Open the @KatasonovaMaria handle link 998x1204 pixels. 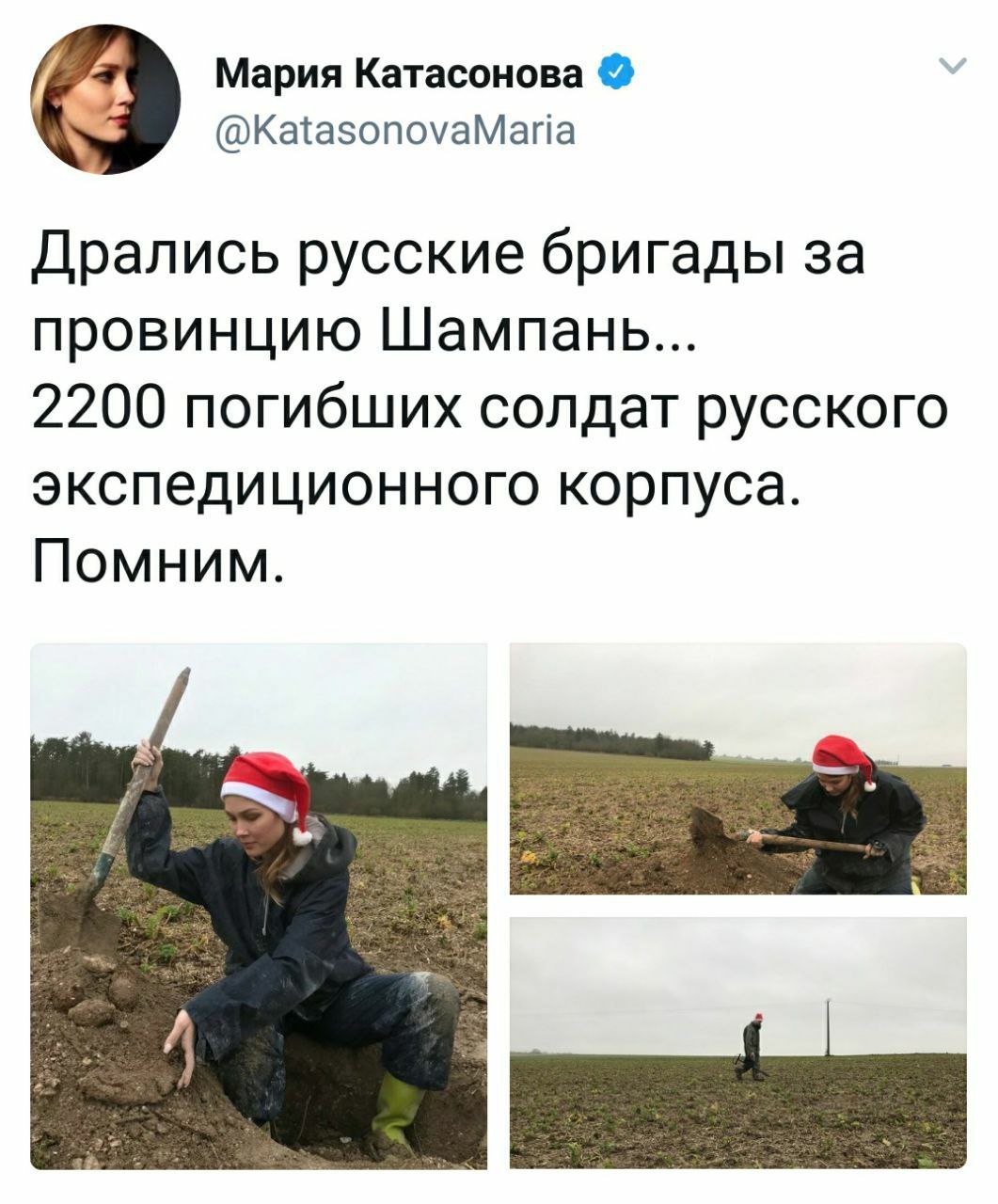[x=394, y=129]
